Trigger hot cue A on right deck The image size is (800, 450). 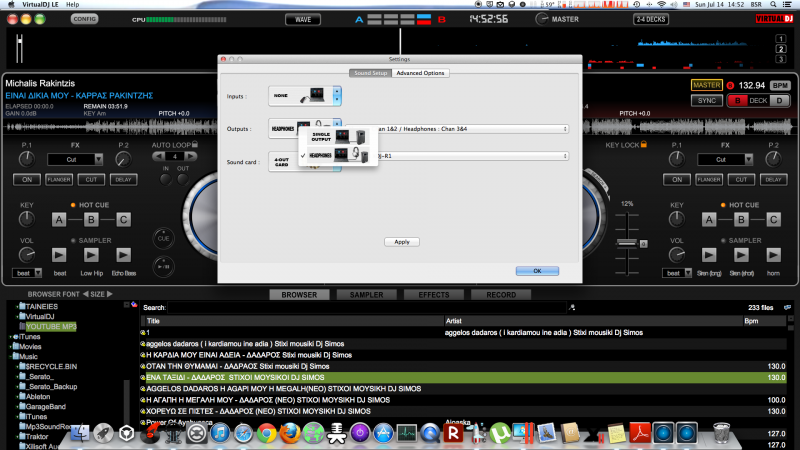coord(709,220)
